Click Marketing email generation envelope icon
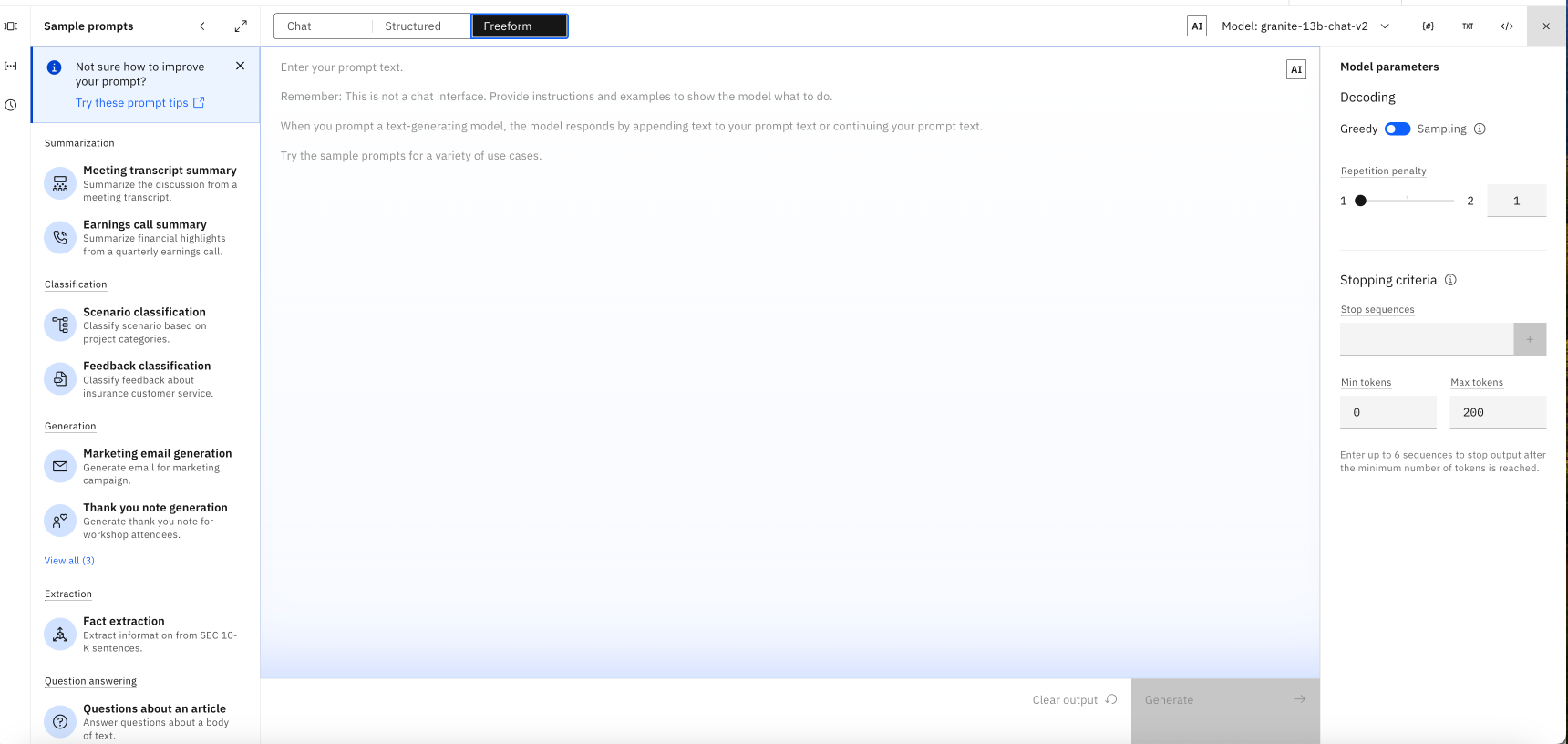This screenshot has width=1568, height=744. point(60,467)
